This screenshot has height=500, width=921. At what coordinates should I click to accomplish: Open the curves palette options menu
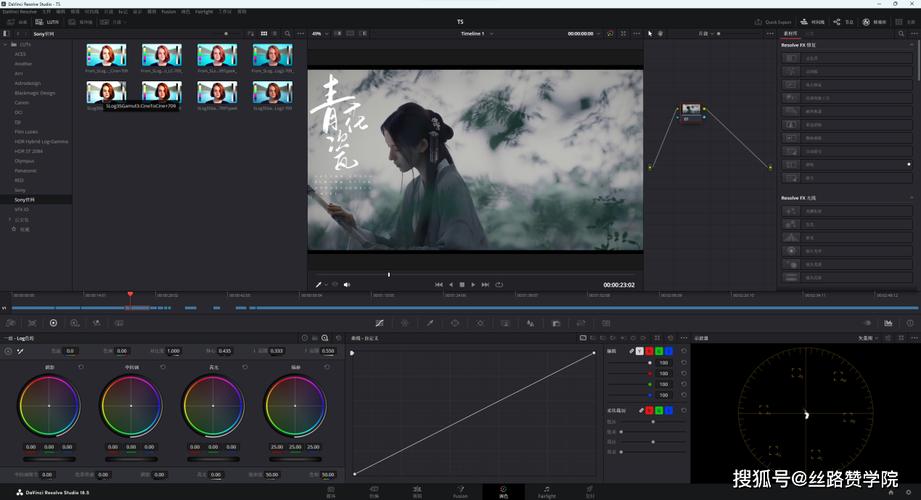[x=683, y=338]
